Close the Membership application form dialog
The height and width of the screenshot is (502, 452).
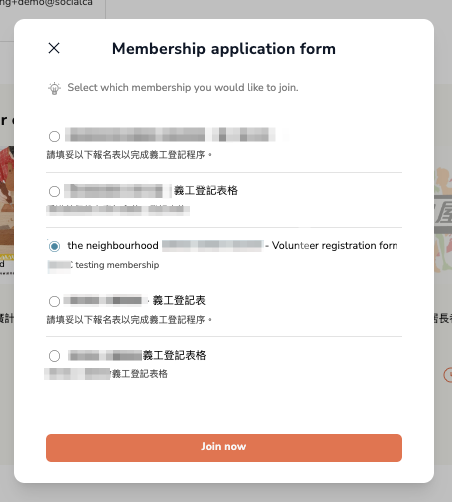54,48
